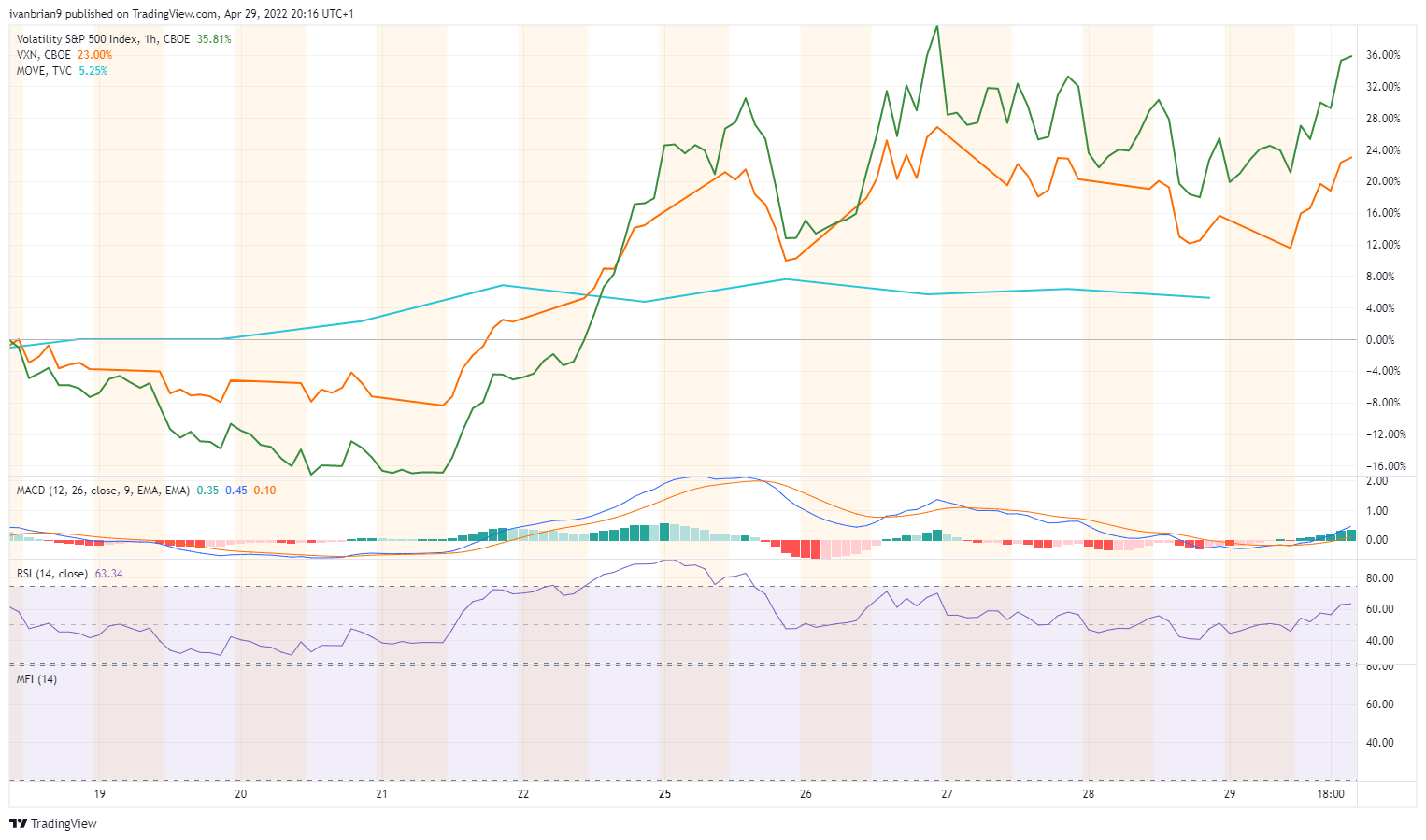Viewport: 1426px width, 840px height.
Task: Select the 'Volatility S&P 500 Index, 1h, CBOE' legend
Action: 104,39
